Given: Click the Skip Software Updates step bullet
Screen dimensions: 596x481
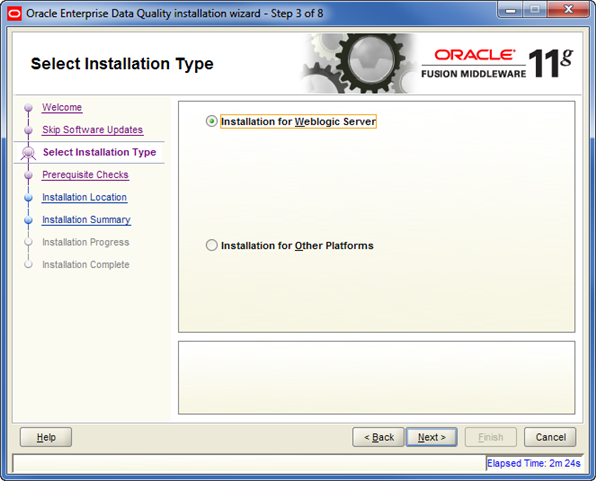Looking at the screenshot, I should pos(28,130).
